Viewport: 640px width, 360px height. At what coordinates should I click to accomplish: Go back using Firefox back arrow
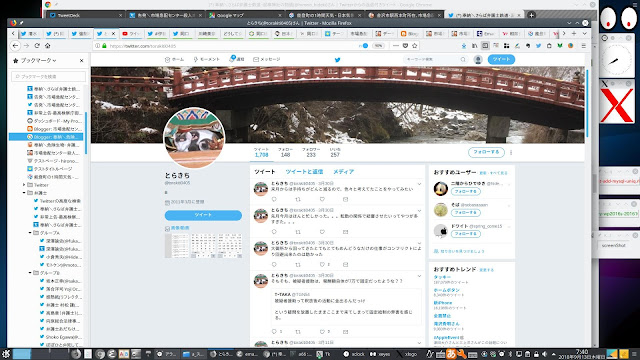(15, 46)
